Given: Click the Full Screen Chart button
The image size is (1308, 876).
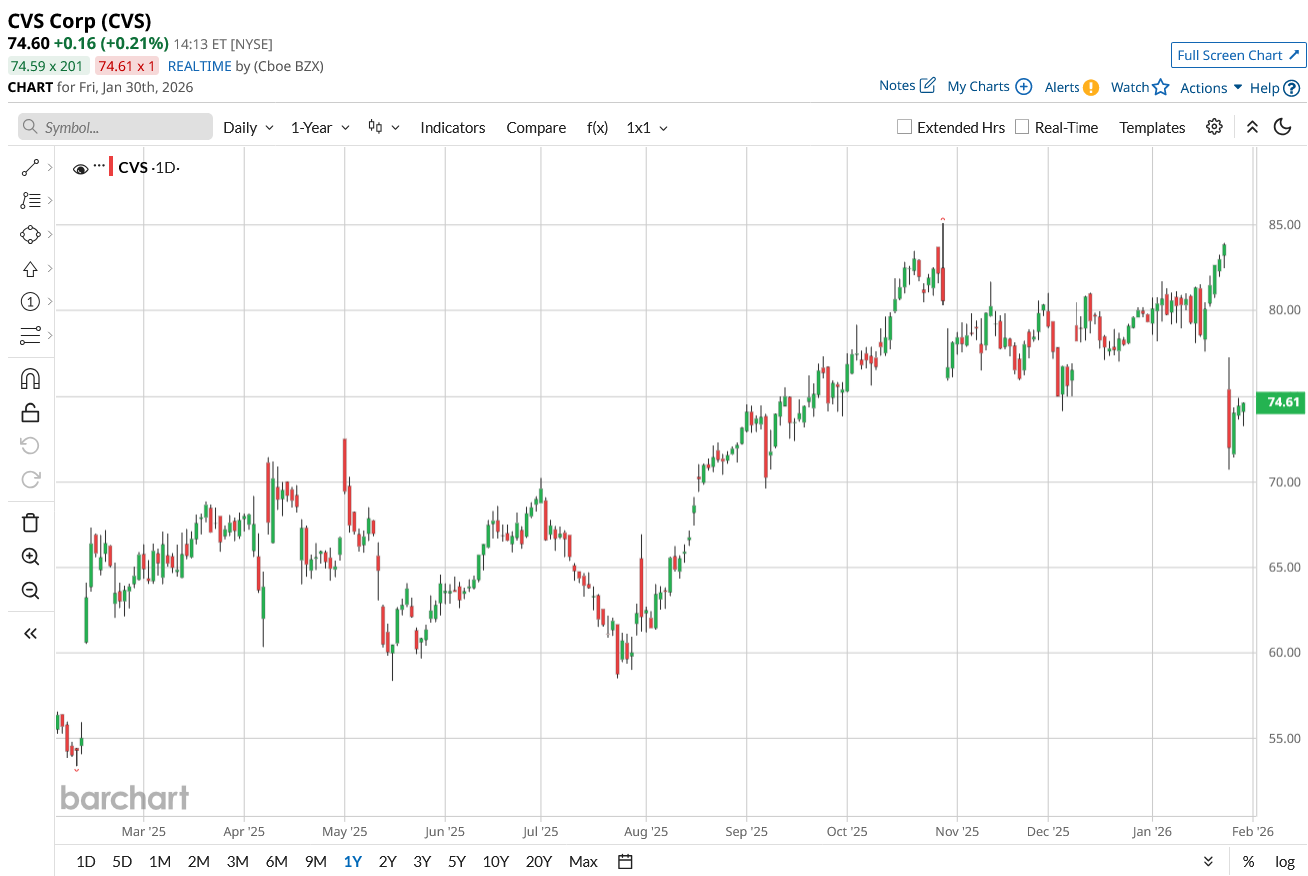Looking at the screenshot, I should pos(1238,55).
